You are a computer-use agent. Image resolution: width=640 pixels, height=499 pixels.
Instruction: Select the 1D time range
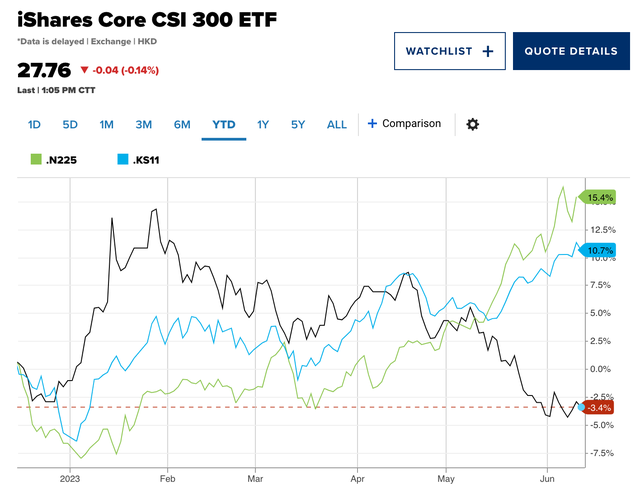coord(34,124)
